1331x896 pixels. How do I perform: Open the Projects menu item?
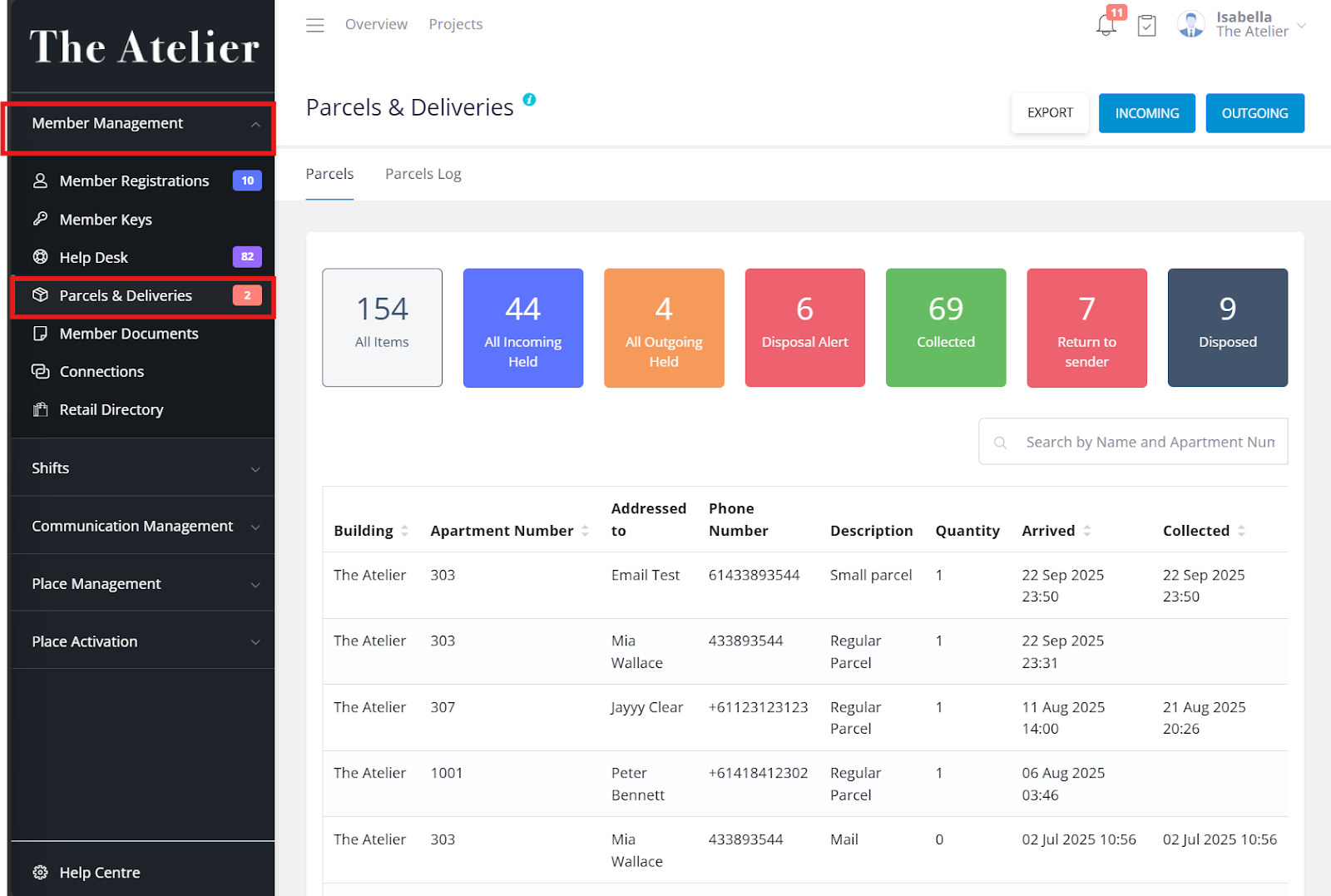coord(455,24)
